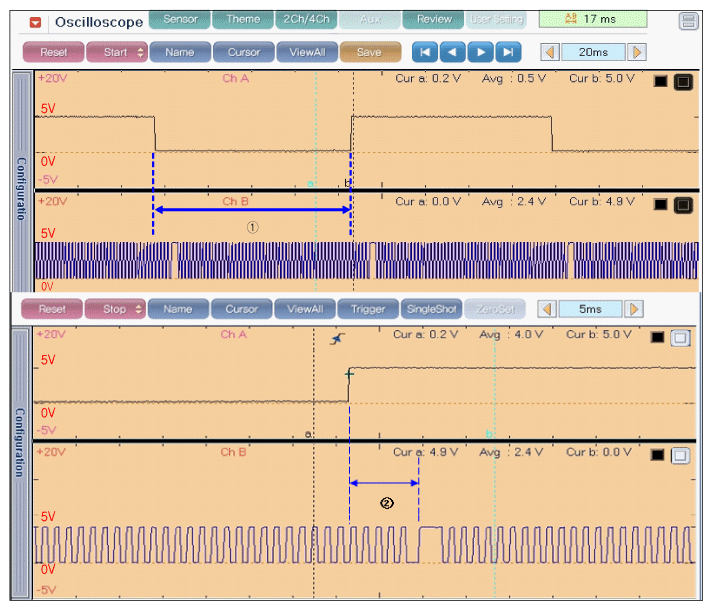Toggle the lower Ch B checkbox
This screenshot has width=712, height=610.
[x=680, y=456]
